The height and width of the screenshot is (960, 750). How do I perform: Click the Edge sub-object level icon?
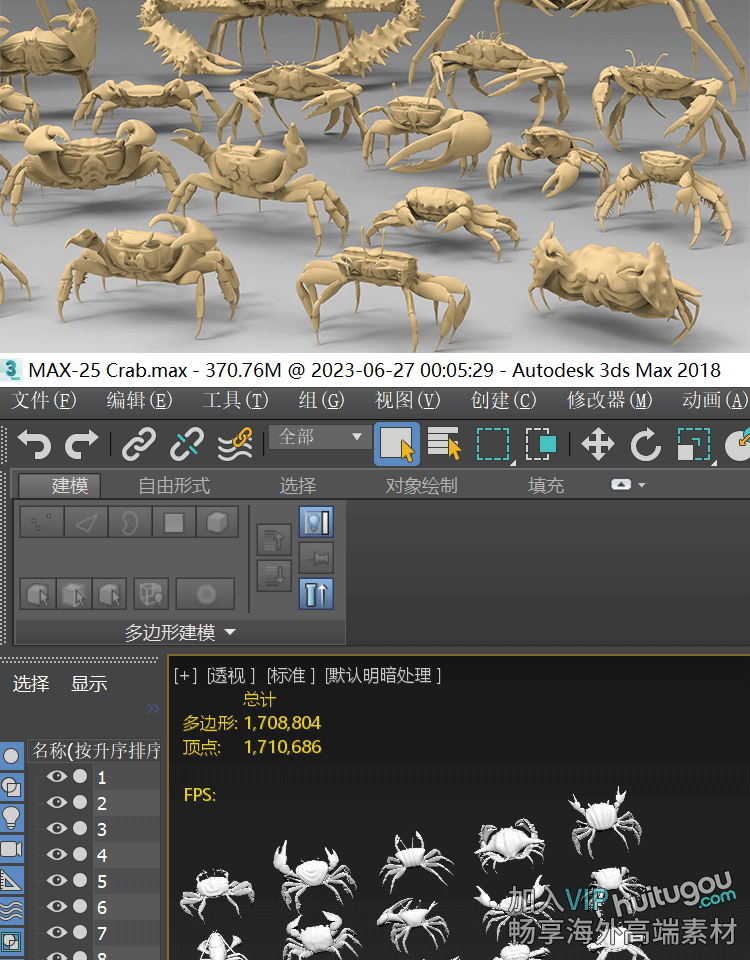click(x=86, y=522)
